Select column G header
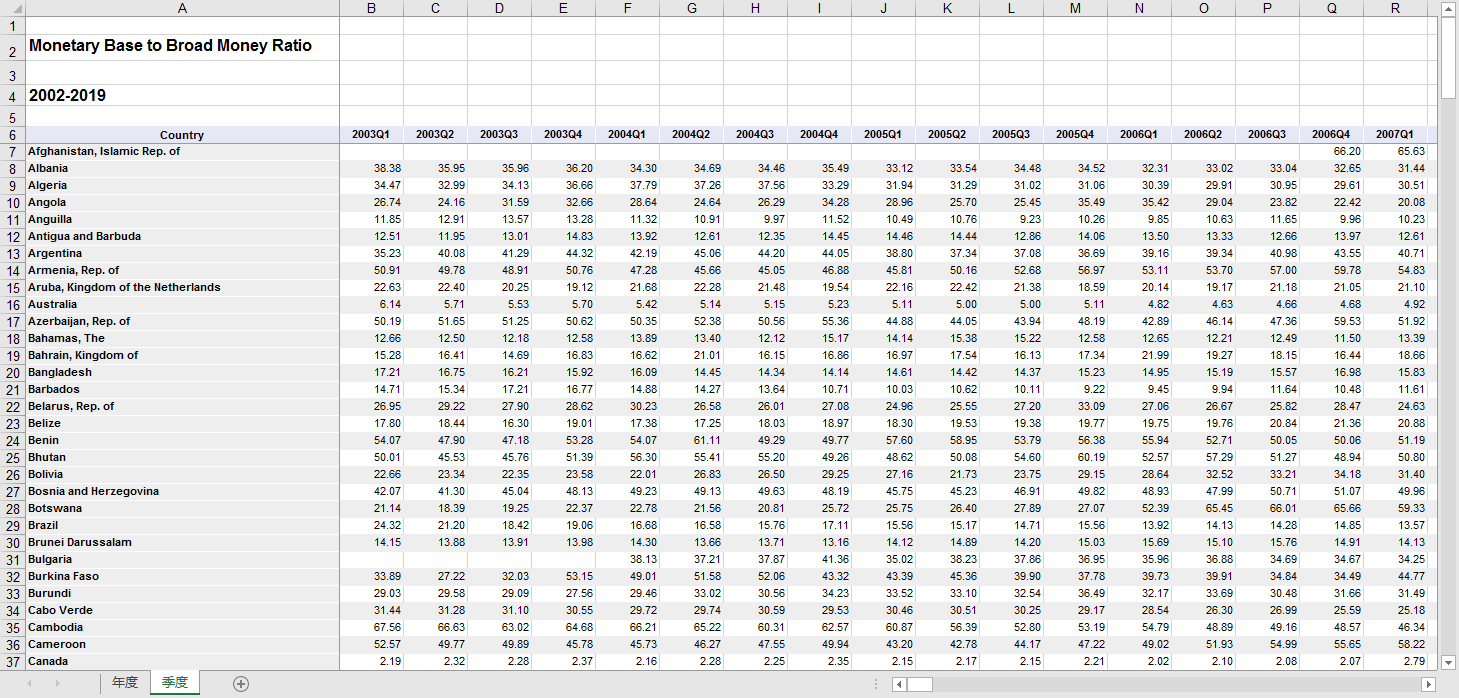Screen dimensions: 1459x698 [x=691, y=9]
